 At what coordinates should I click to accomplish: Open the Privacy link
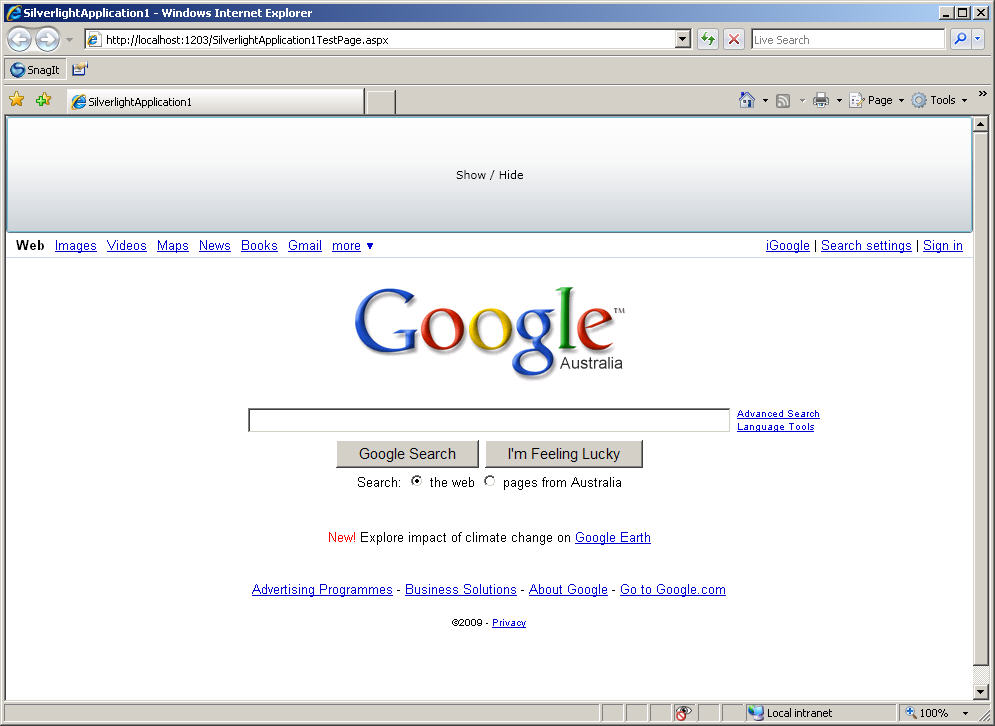coord(509,623)
